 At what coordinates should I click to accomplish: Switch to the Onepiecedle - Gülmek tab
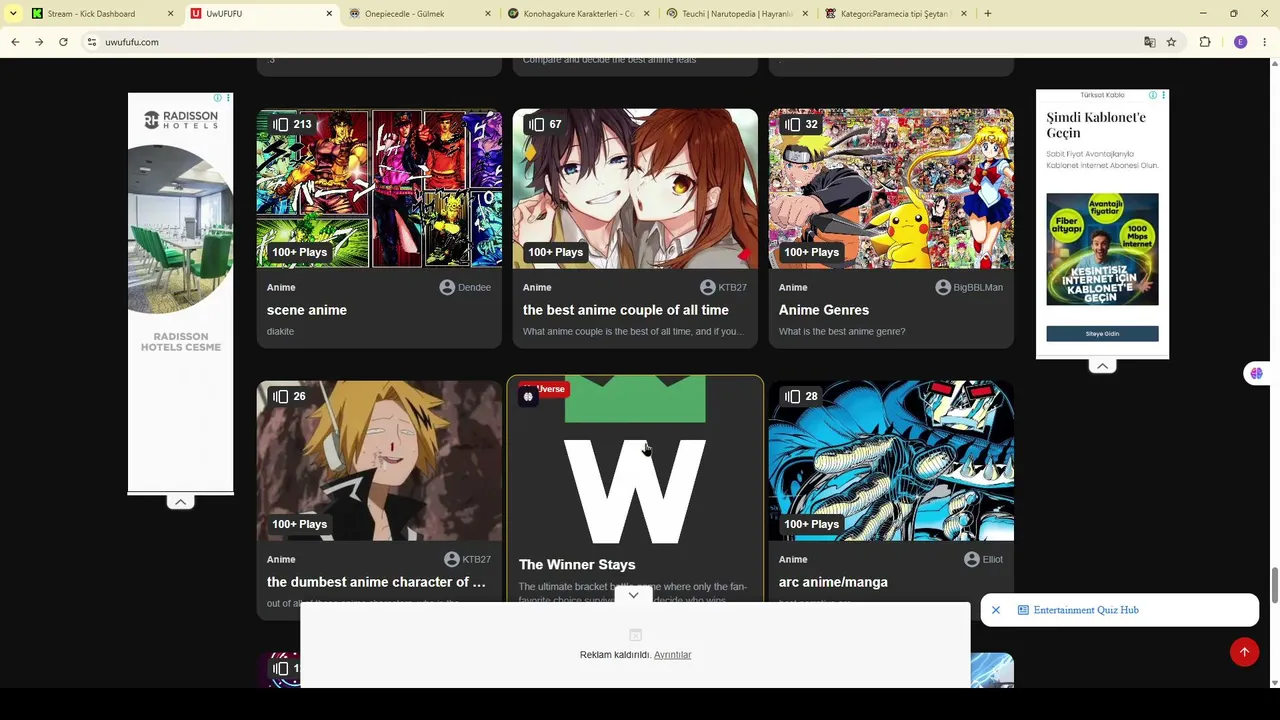[419, 14]
